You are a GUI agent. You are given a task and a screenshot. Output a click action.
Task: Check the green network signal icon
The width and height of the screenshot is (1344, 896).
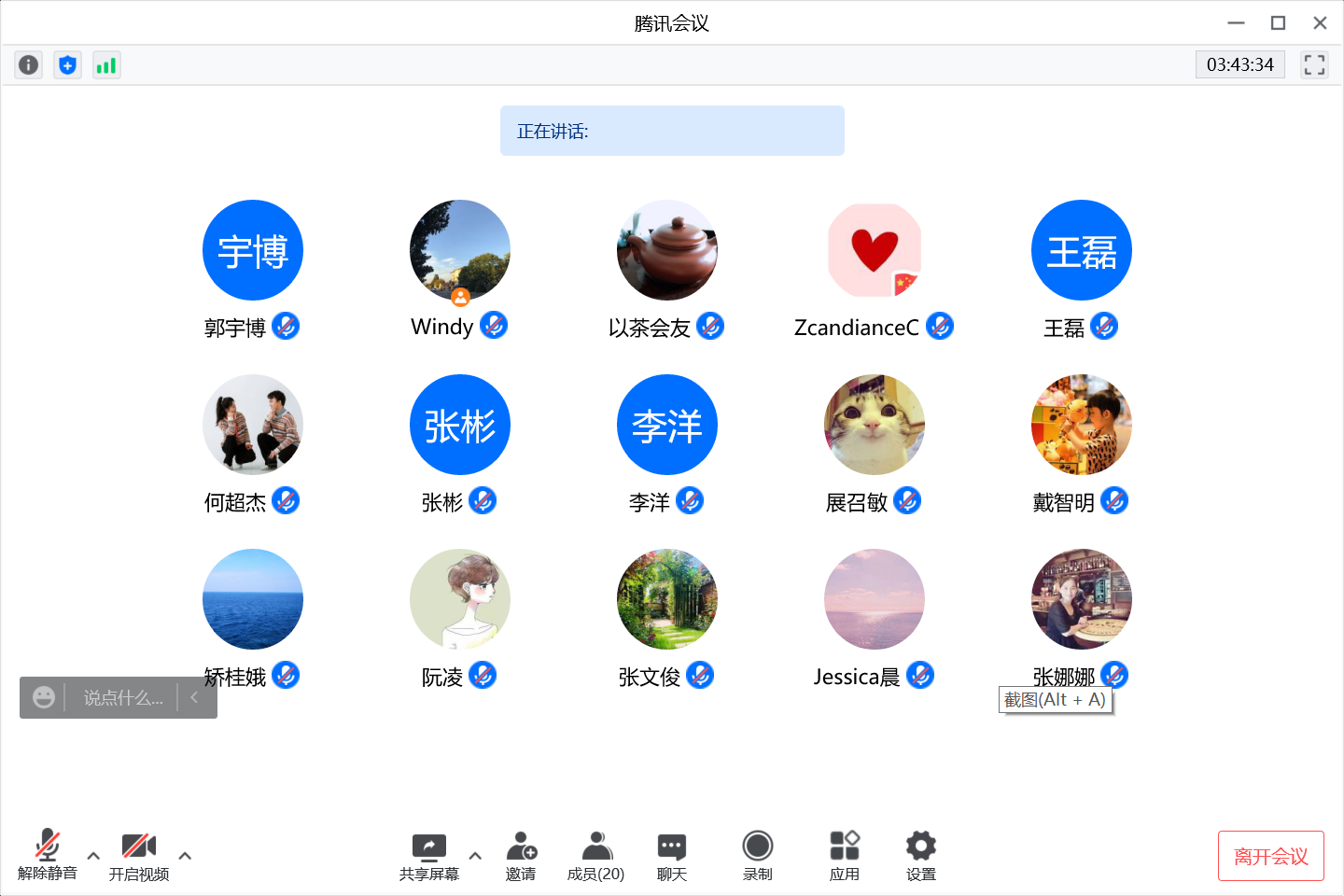coord(106,64)
